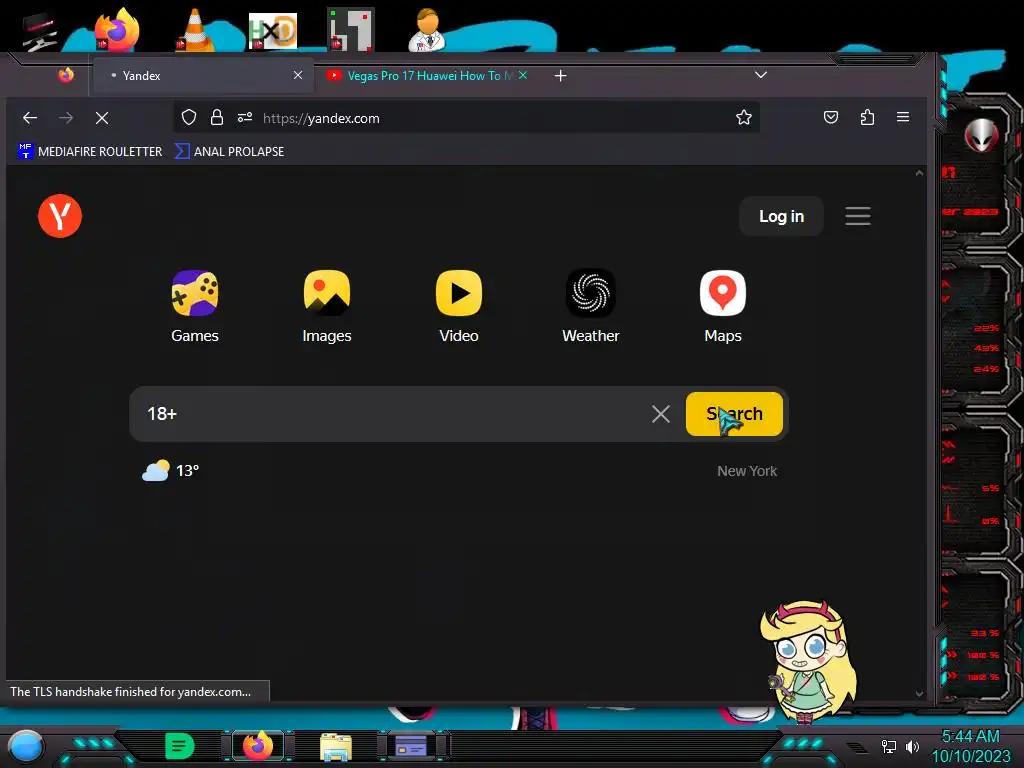Open Yandex Video

coord(458,306)
